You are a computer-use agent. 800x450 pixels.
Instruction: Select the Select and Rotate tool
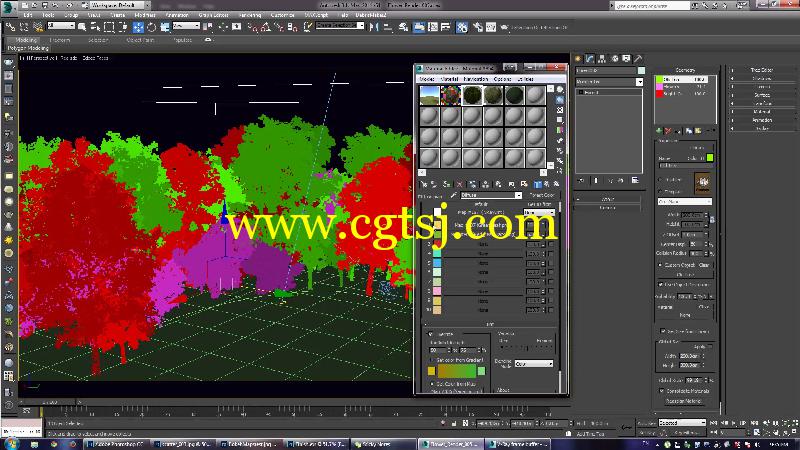pyautogui.click(x=152, y=27)
